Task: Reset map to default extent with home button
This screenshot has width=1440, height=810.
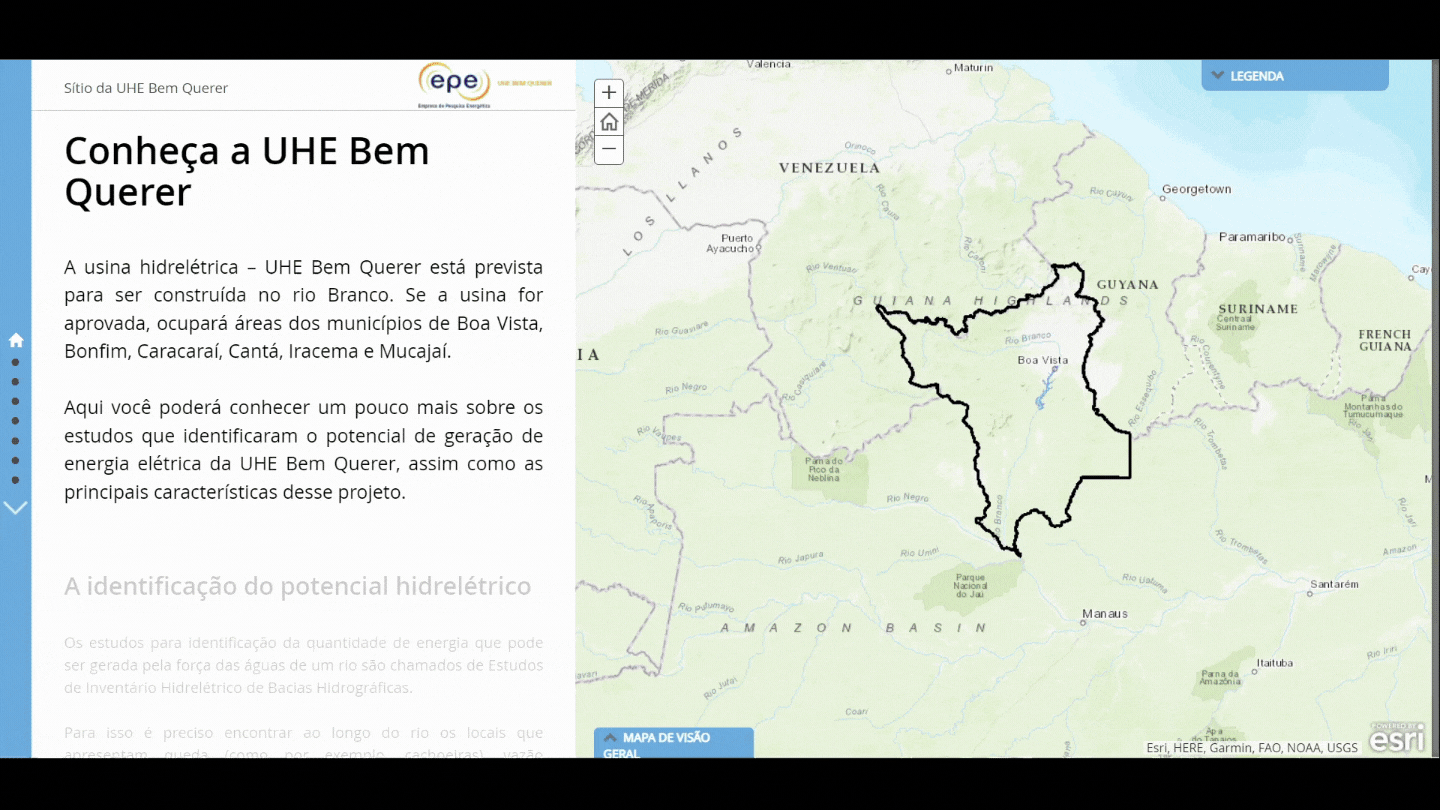Action: (x=609, y=122)
